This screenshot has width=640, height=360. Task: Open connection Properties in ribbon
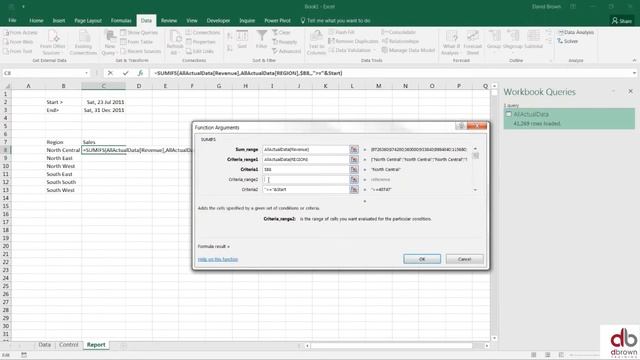tap(200, 42)
